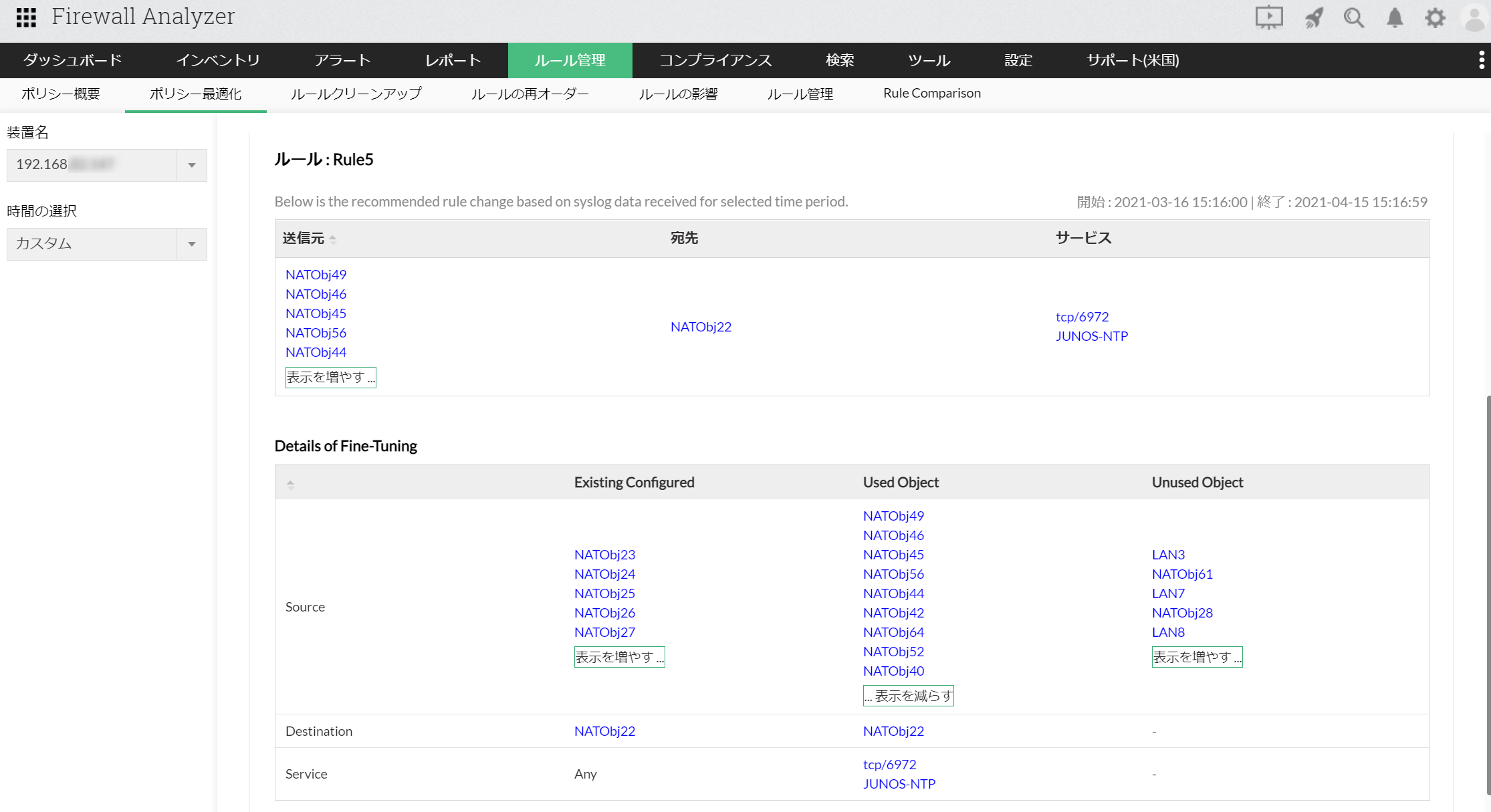Open the NATObj61 unused object link
The height and width of the screenshot is (812, 1491).
[x=1181, y=574]
